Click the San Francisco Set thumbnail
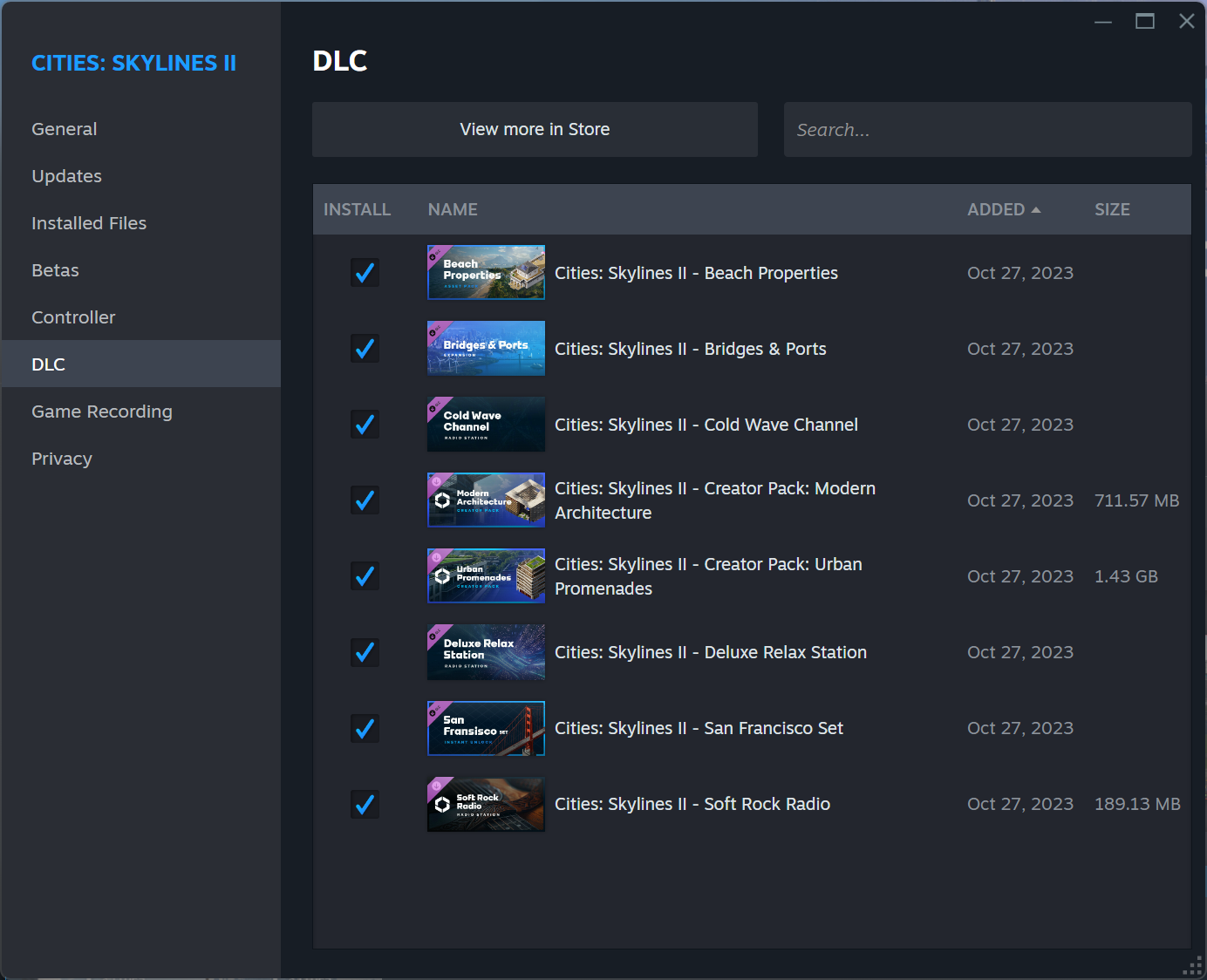This screenshot has width=1207, height=980. [x=486, y=728]
